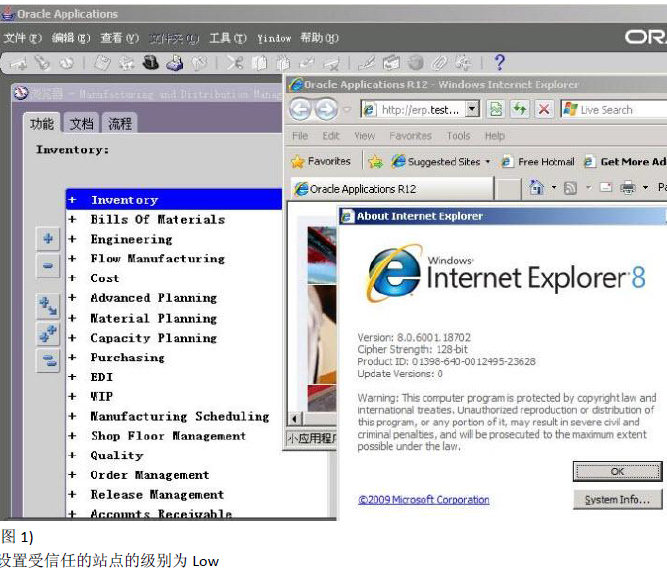Screen dimensions: 667x578
Task: Open the 帮助 (H) menu
Action: tap(319, 38)
